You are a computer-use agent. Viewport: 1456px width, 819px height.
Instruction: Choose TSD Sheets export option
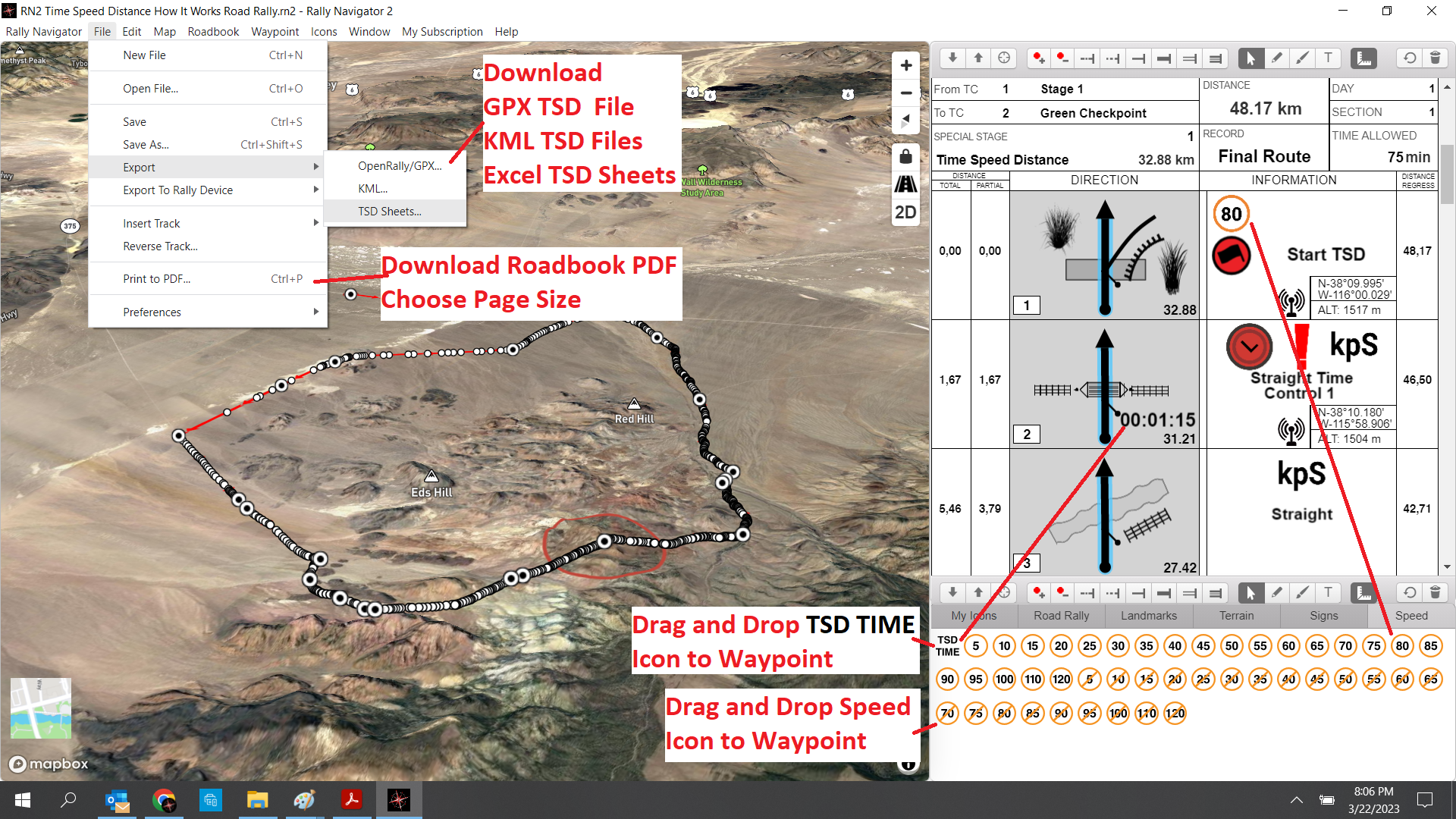[x=395, y=212]
